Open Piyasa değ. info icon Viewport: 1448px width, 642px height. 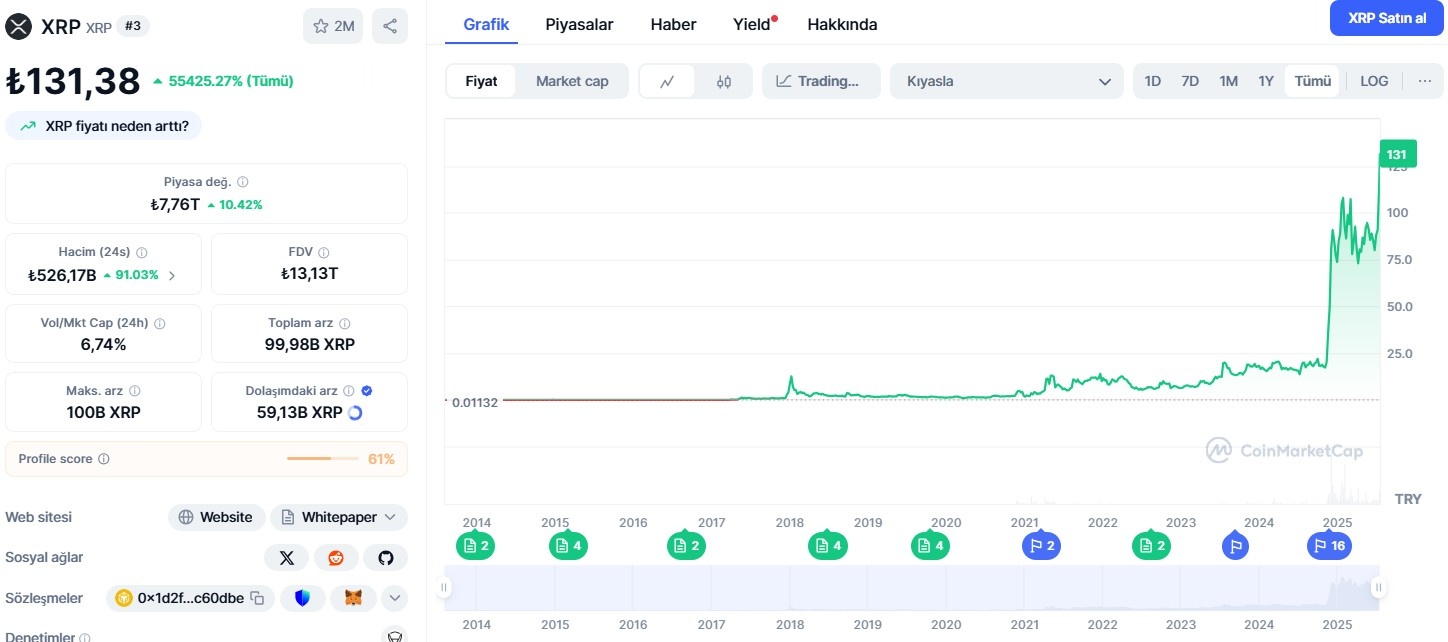(x=243, y=182)
